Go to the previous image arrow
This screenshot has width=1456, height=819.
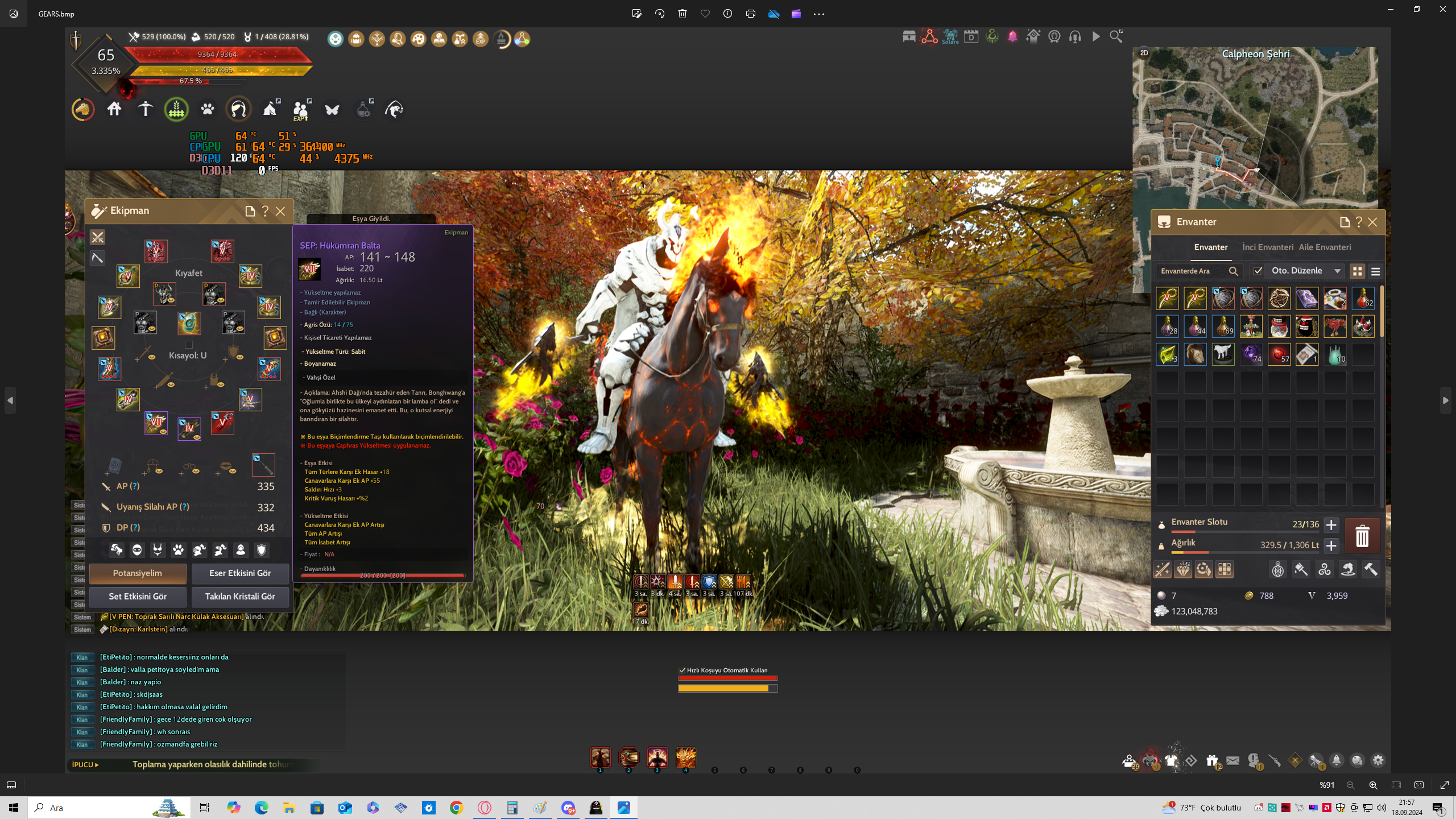[x=10, y=400]
